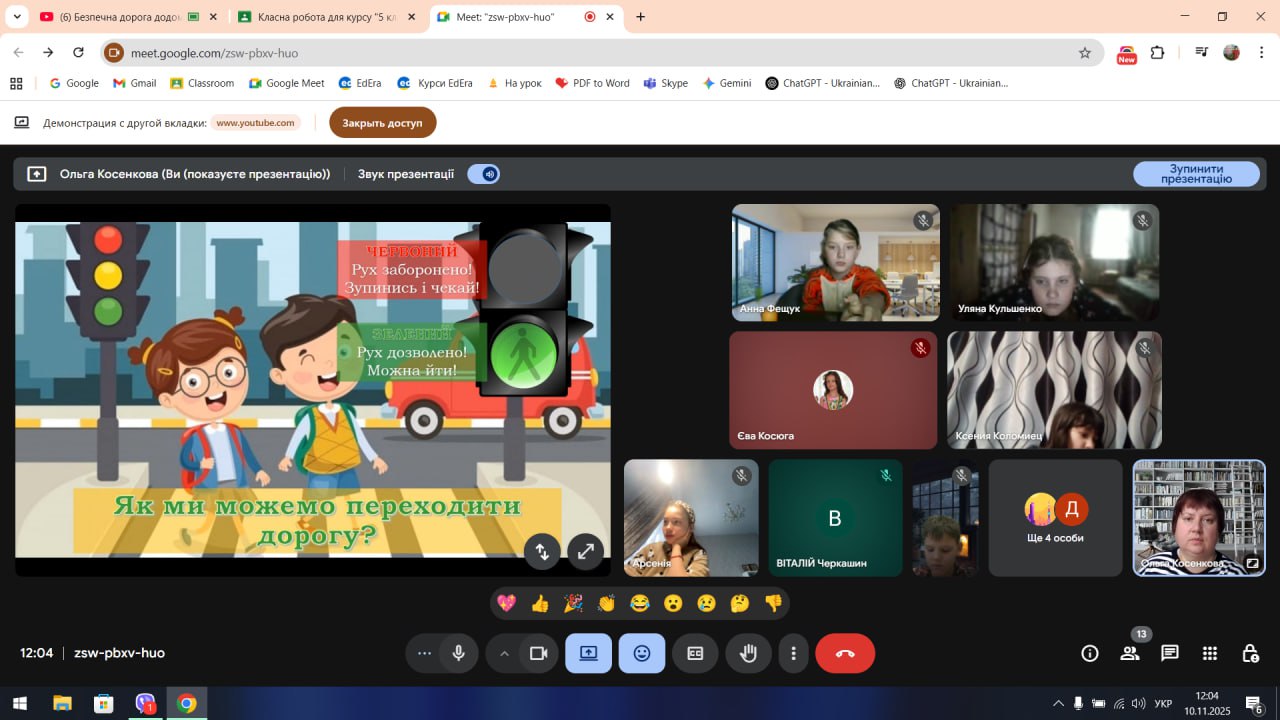Open the in-call chat panel
Image resolution: width=1280 pixels, height=720 pixels.
pos(1169,653)
